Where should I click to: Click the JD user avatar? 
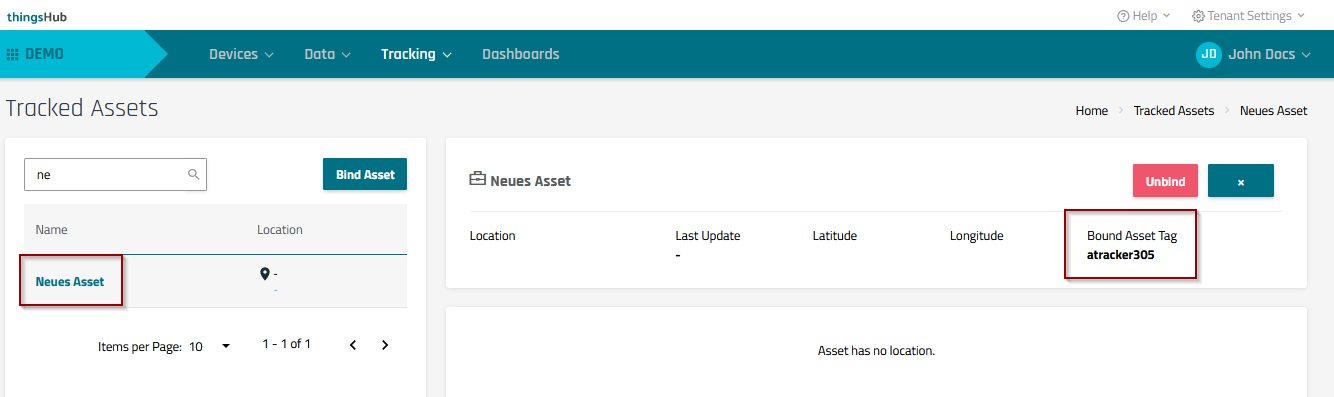(1209, 54)
